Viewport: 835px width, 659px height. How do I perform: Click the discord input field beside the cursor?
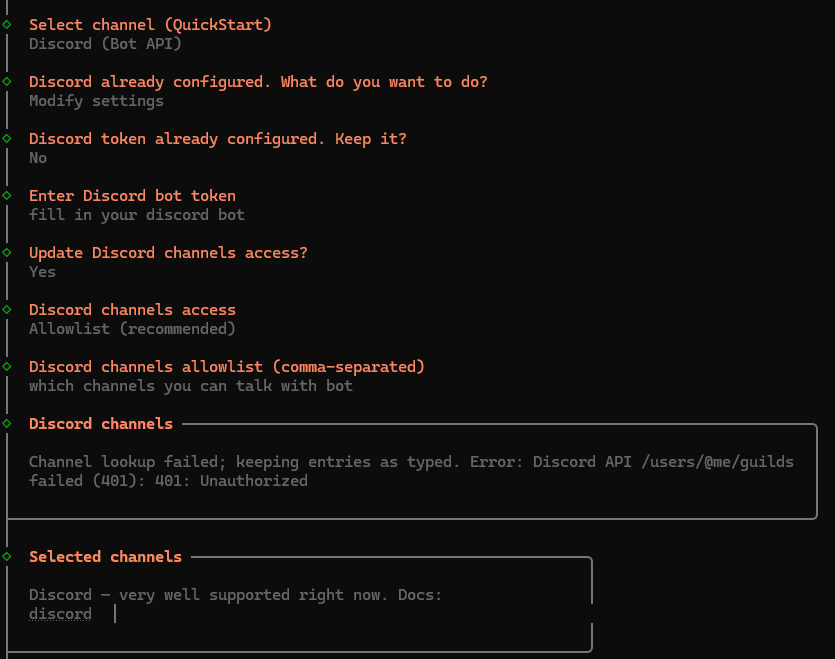point(60,613)
